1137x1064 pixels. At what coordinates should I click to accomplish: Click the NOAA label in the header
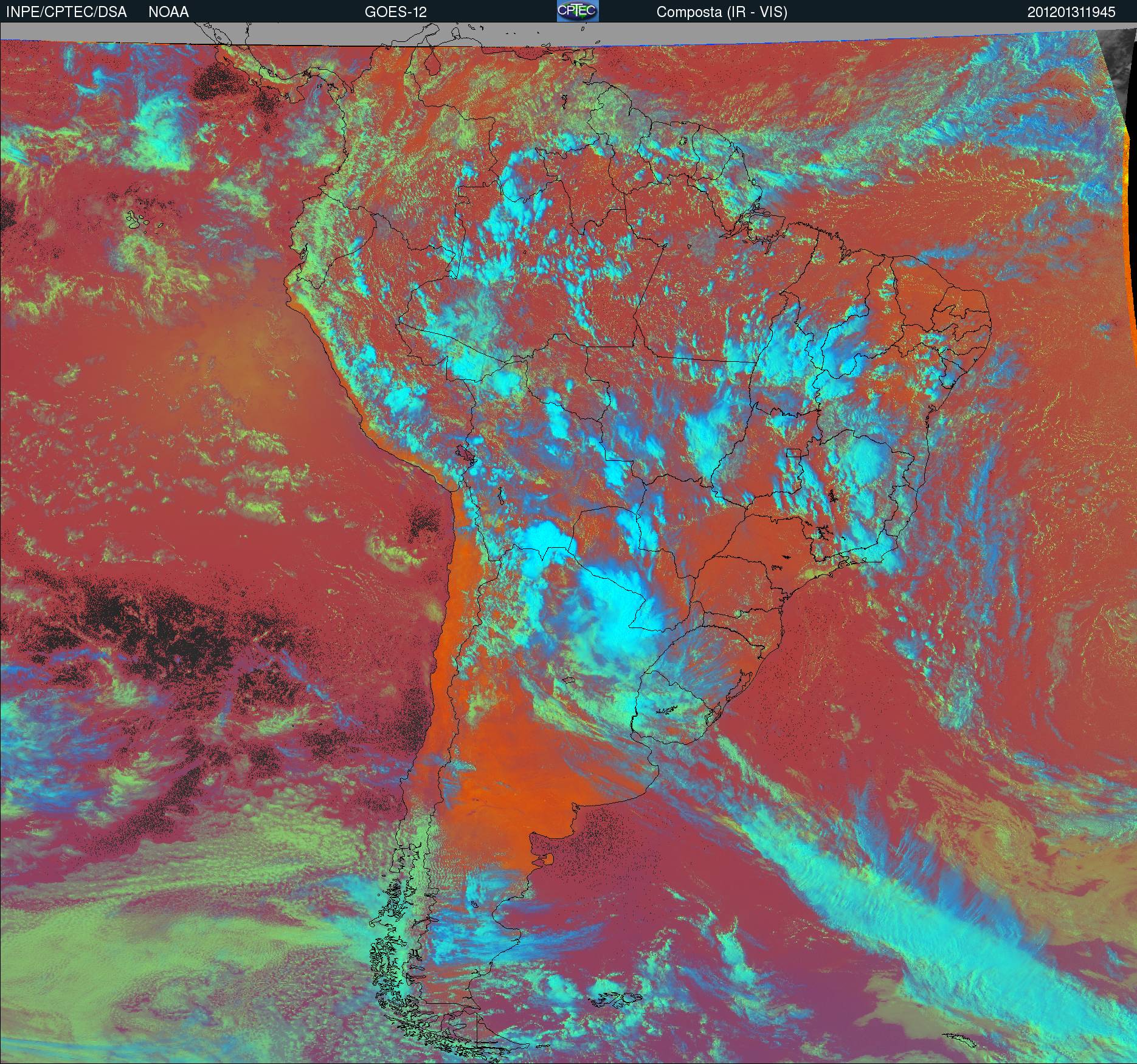point(168,12)
